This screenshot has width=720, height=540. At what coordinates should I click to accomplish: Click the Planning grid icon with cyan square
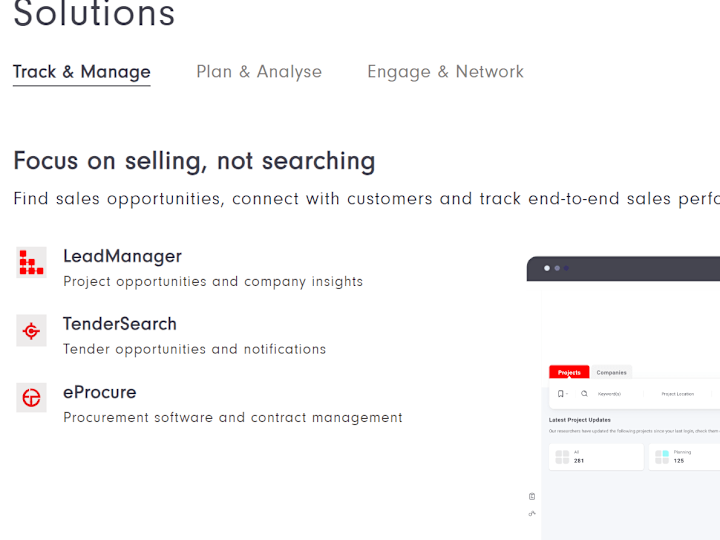point(662,457)
